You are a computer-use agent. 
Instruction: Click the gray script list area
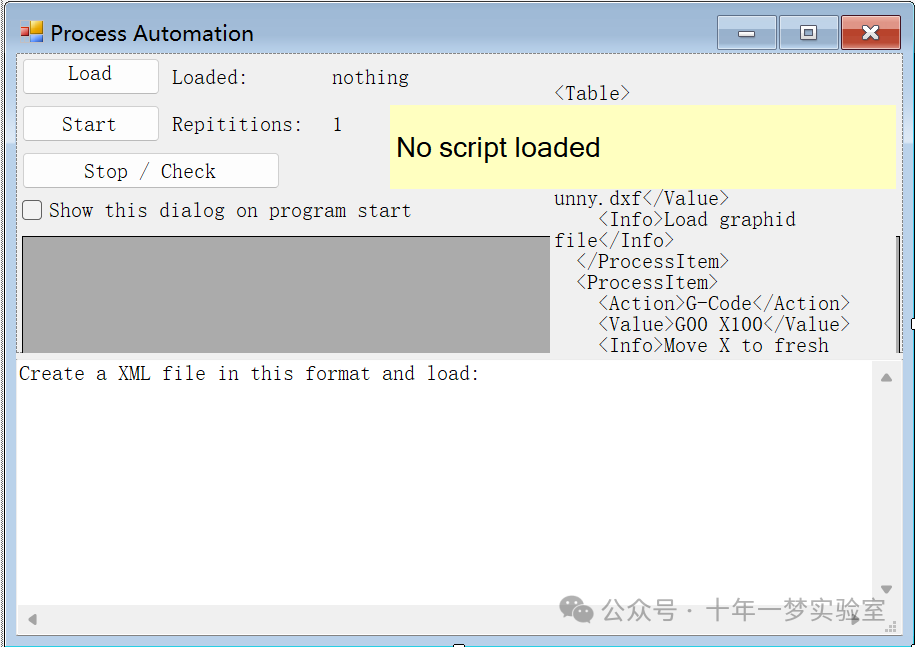(x=286, y=295)
